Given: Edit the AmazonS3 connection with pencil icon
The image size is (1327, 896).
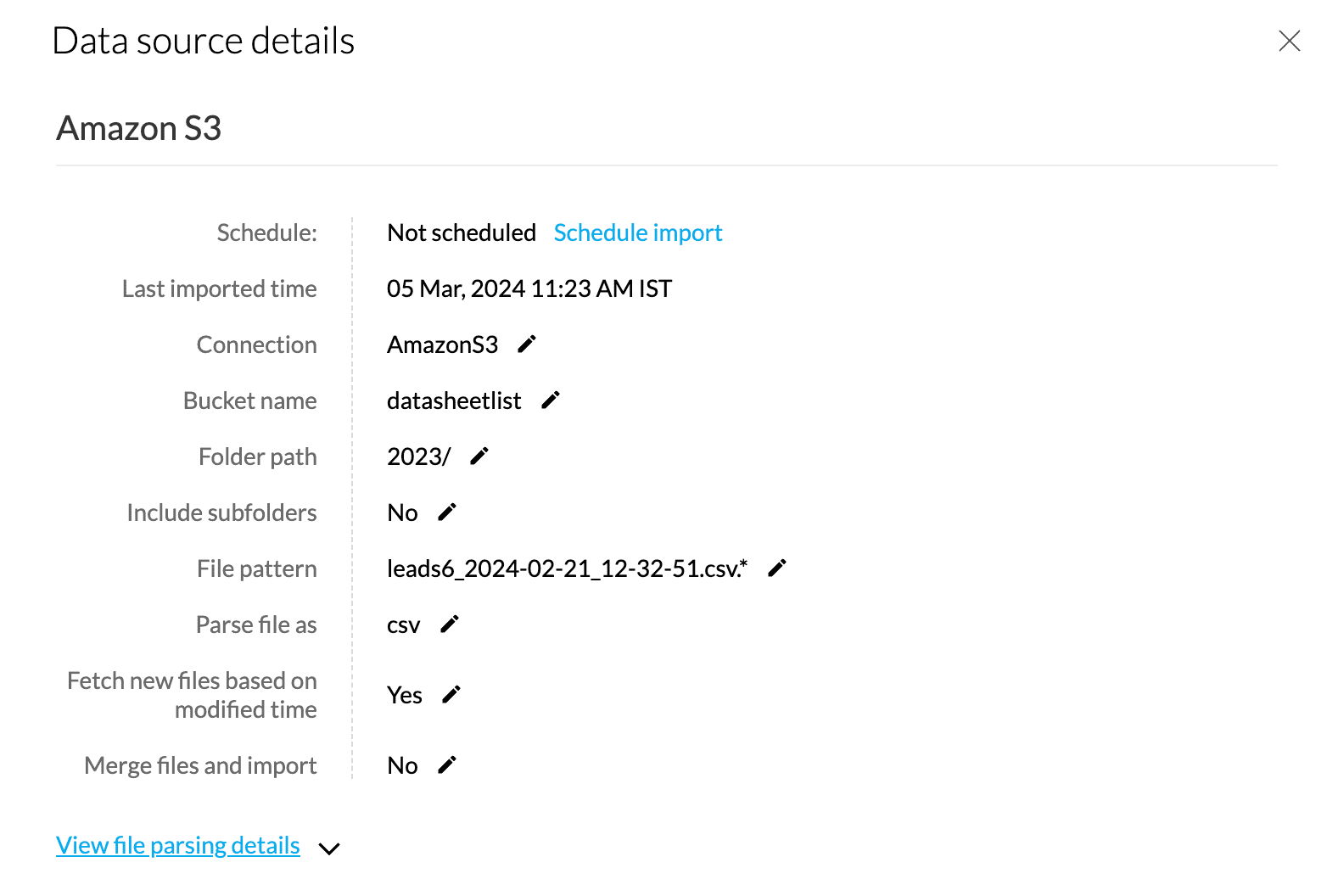Looking at the screenshot, I should pos(527,344).
